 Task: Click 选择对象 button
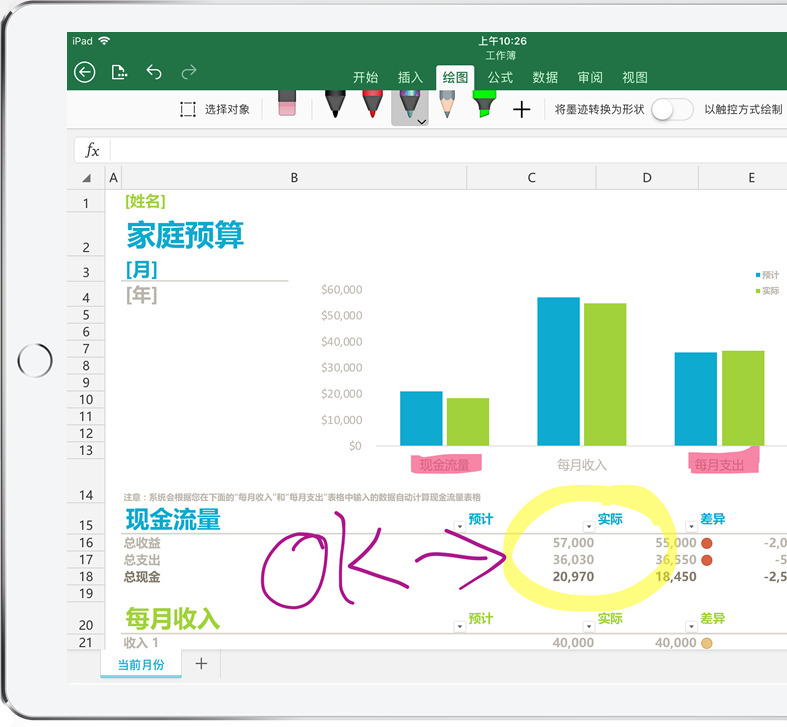[x=215, y=110]
